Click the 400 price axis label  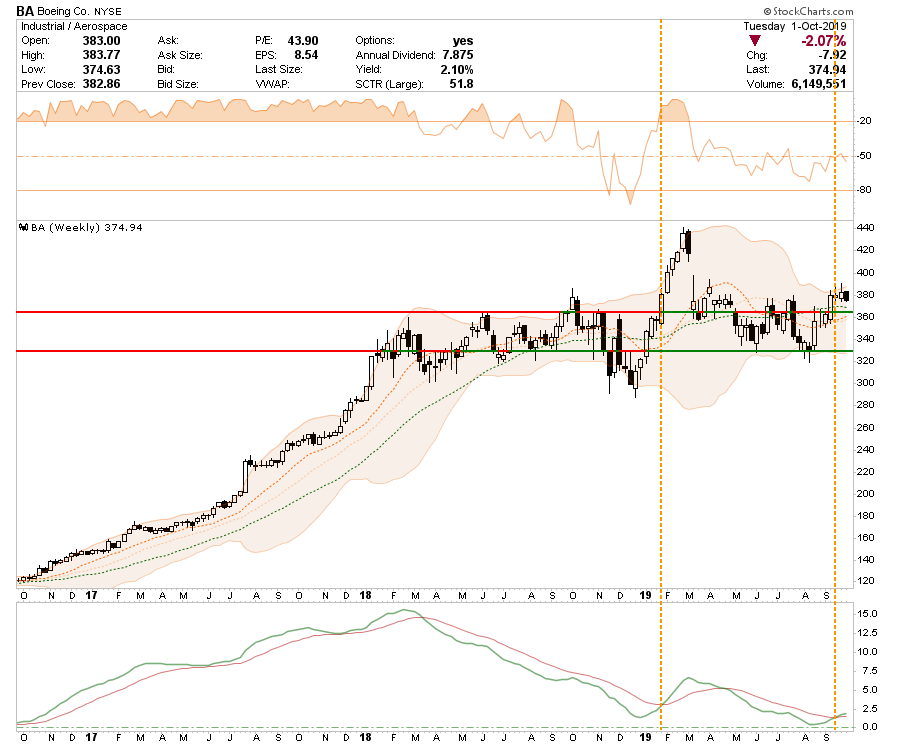[x=866, y=273]
